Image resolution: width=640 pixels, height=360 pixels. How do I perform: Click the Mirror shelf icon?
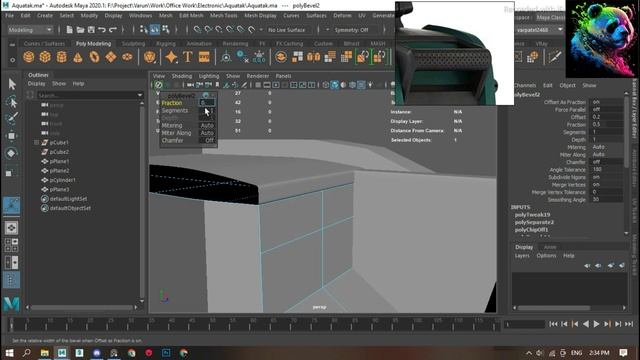point(313,57)
